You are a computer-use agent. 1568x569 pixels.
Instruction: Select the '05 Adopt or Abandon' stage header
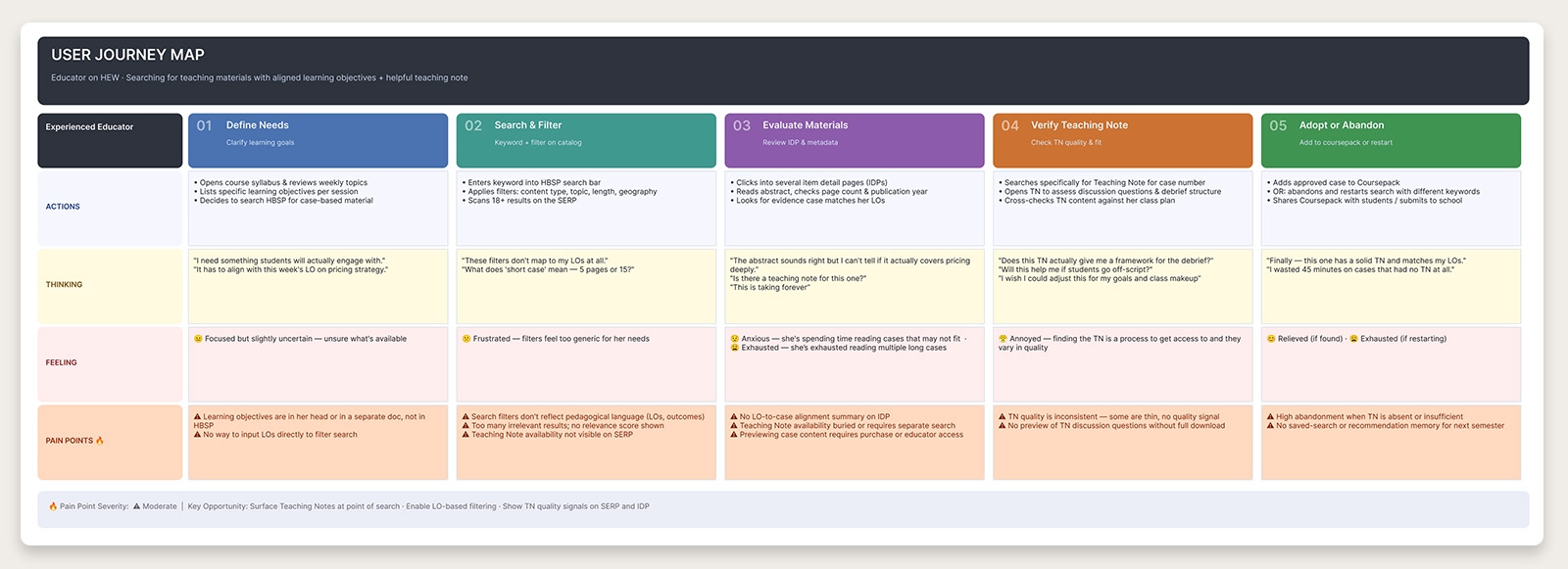coord(1391,141)
